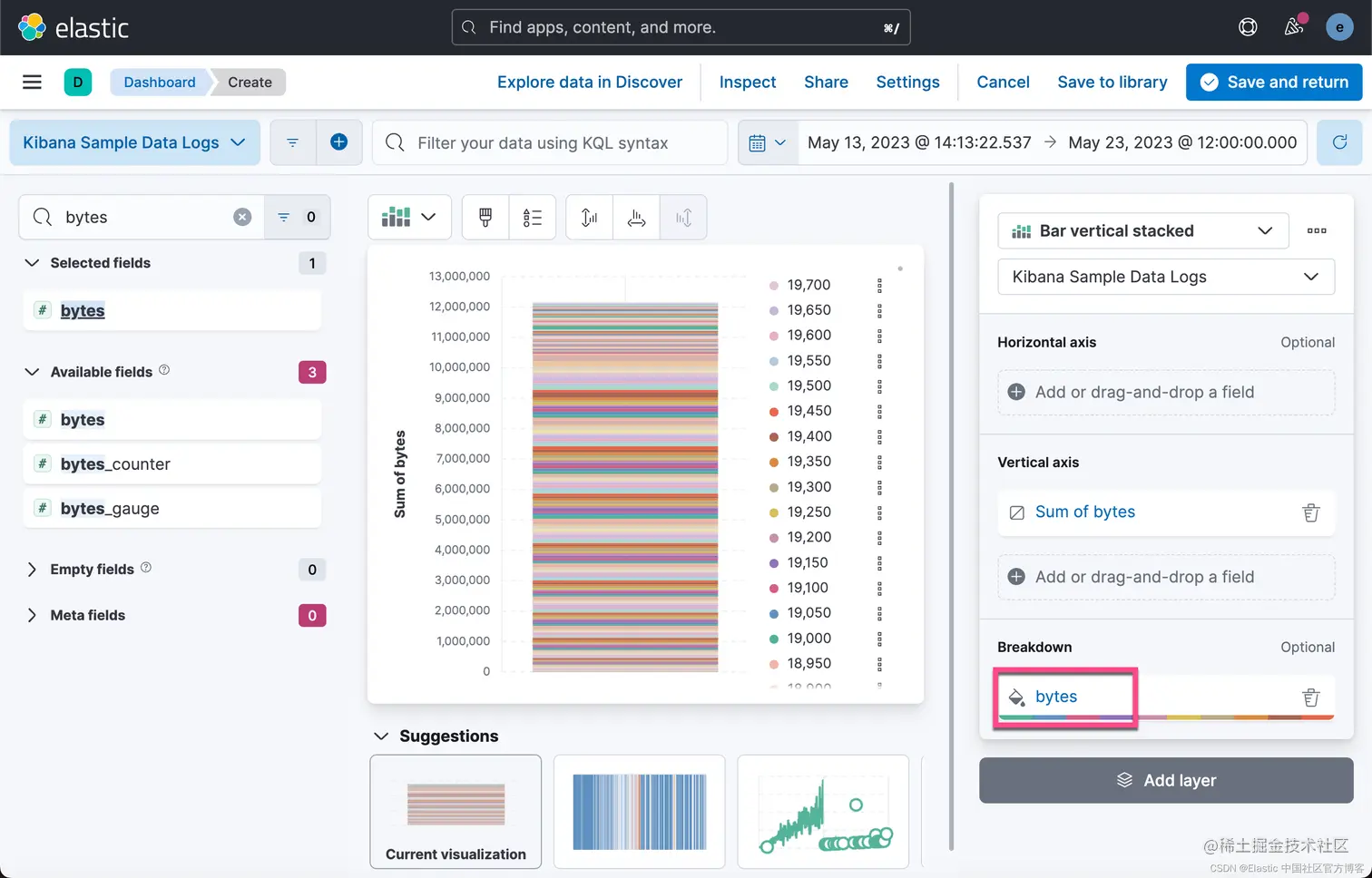
Task: Open the Settings menu item
Action: click(x=907, y=83)
